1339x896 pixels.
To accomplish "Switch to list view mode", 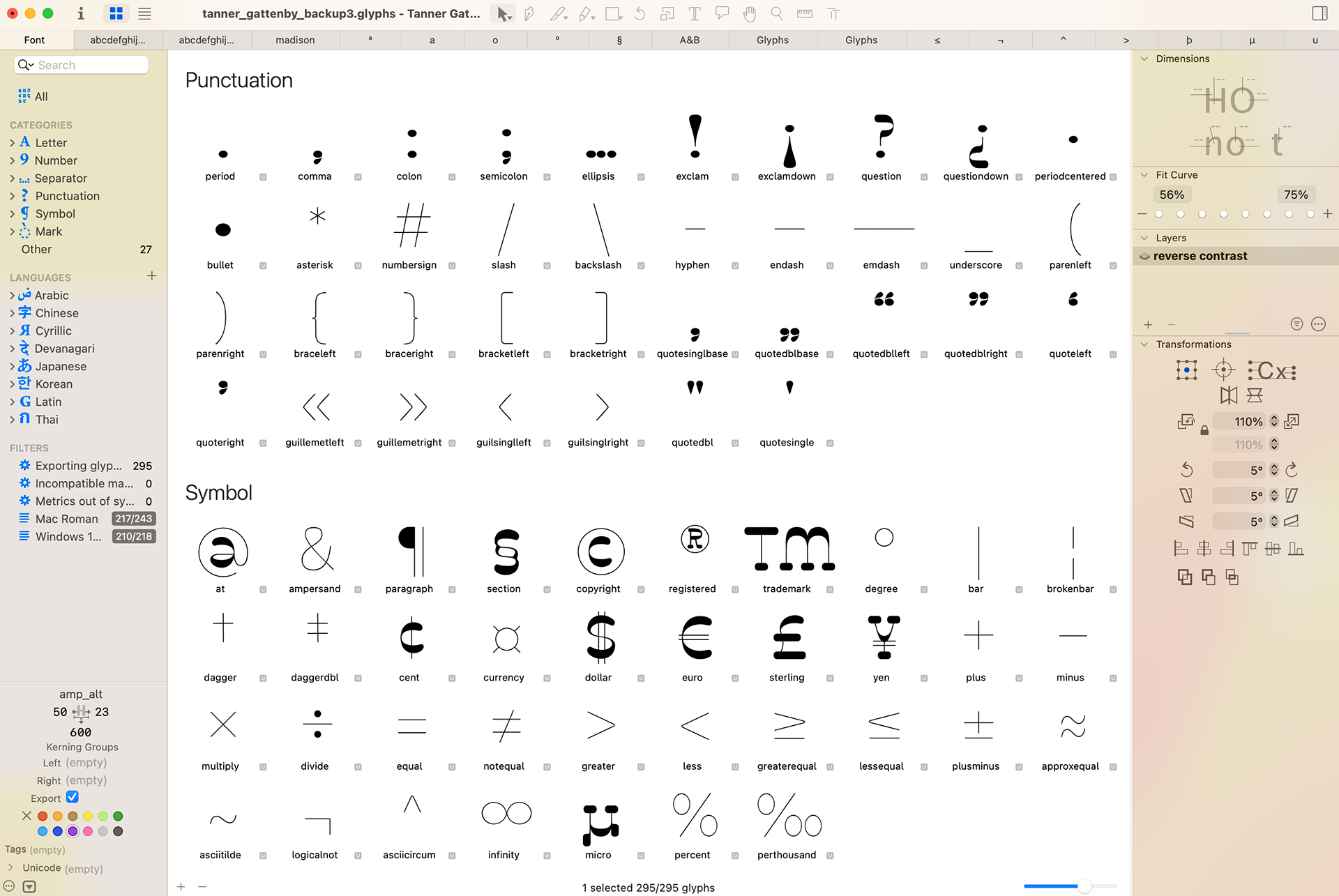I will click(144, 13).
